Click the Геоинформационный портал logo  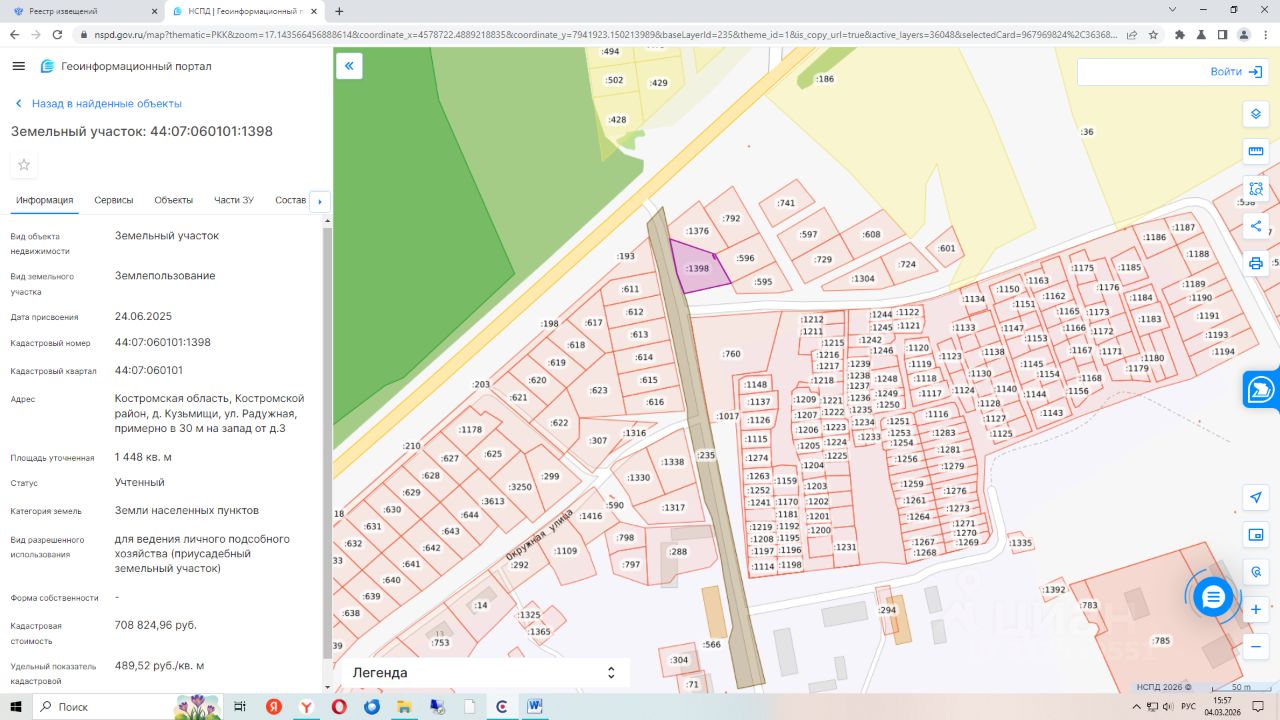(x=126, y=66)
